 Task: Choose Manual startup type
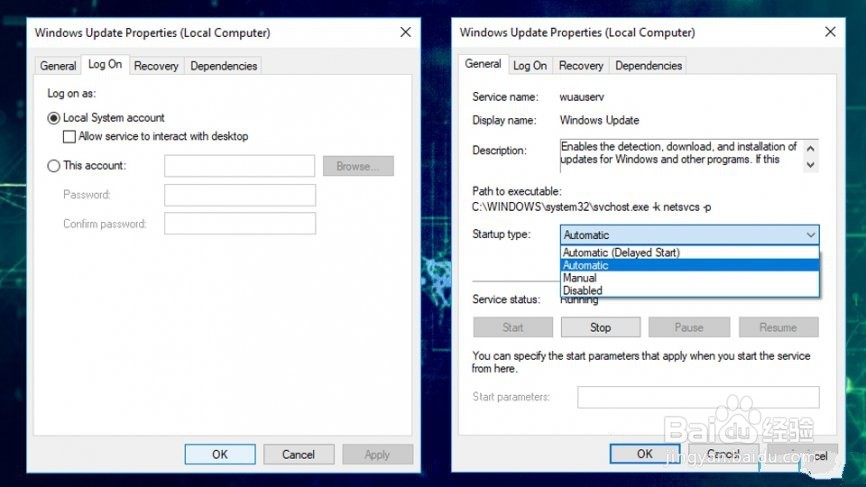pyautogui.click(x=689, y=278)
